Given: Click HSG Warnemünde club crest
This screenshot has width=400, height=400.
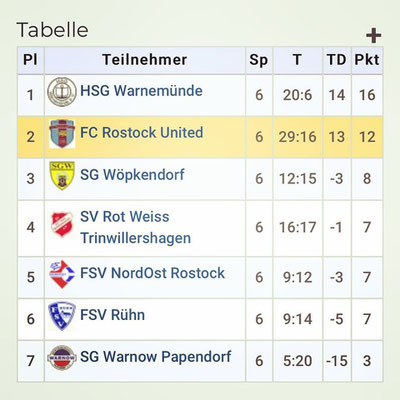Looking at the screenshot, I should (62, 92).
